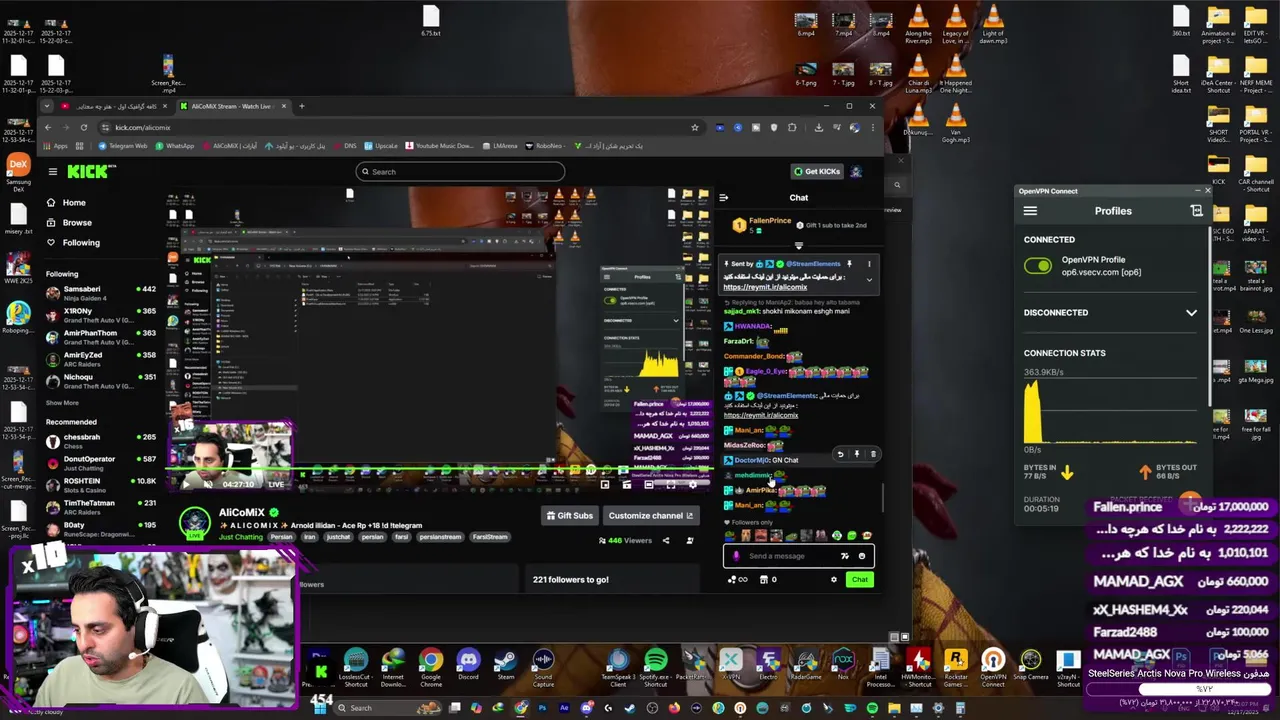Open Google Chrome desktop shortcut
Viewport: 1280px width, 720px height.
pos(431,666)
